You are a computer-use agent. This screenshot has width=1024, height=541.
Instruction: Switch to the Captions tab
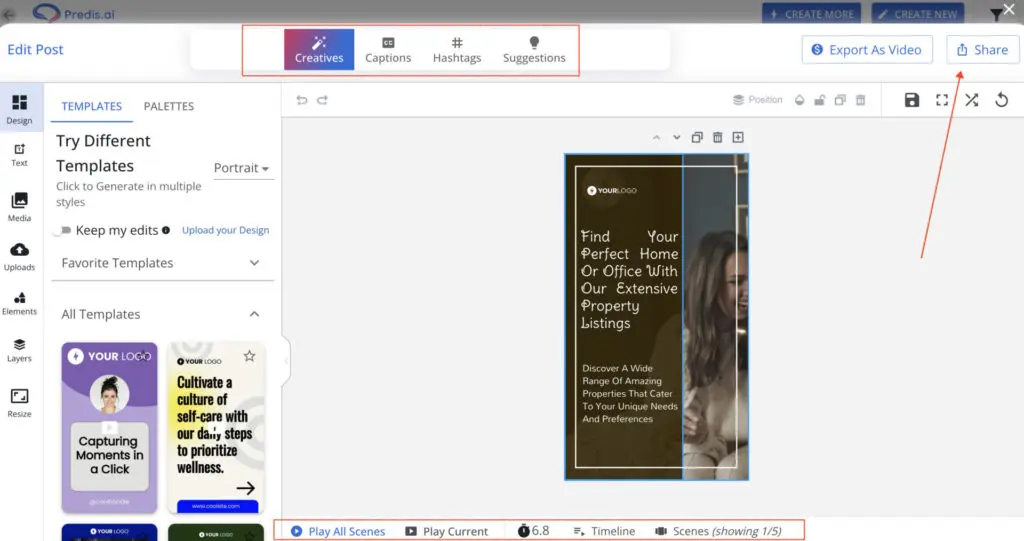[x=388, y=50]
